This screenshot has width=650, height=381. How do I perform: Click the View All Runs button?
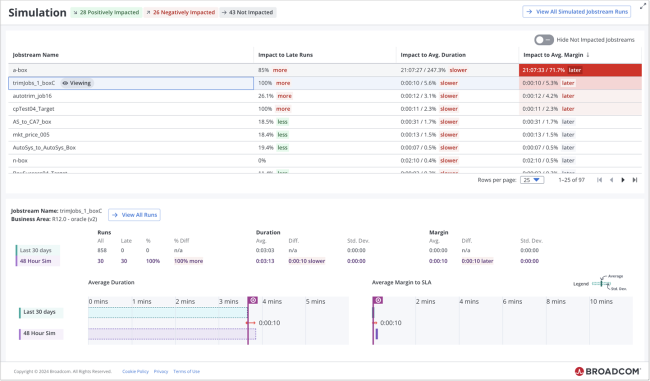(x=134, y=215)
